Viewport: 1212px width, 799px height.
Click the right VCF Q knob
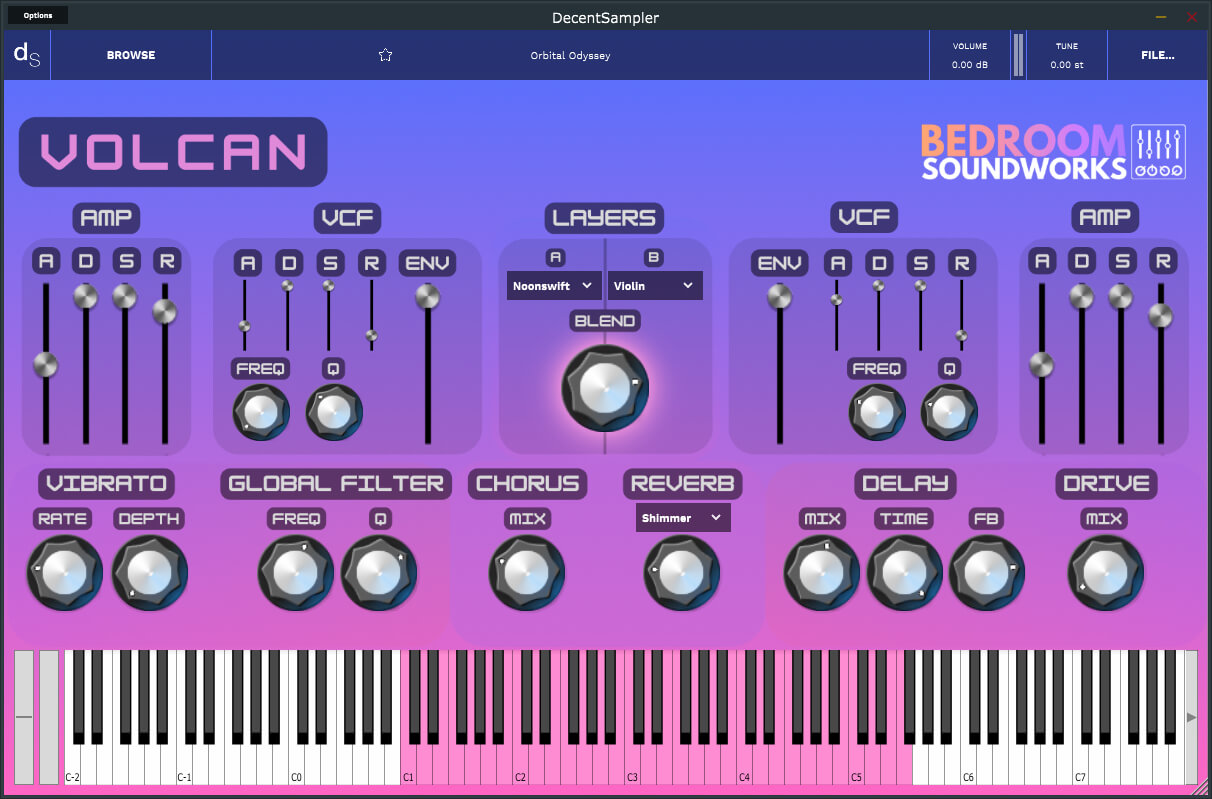950,412
